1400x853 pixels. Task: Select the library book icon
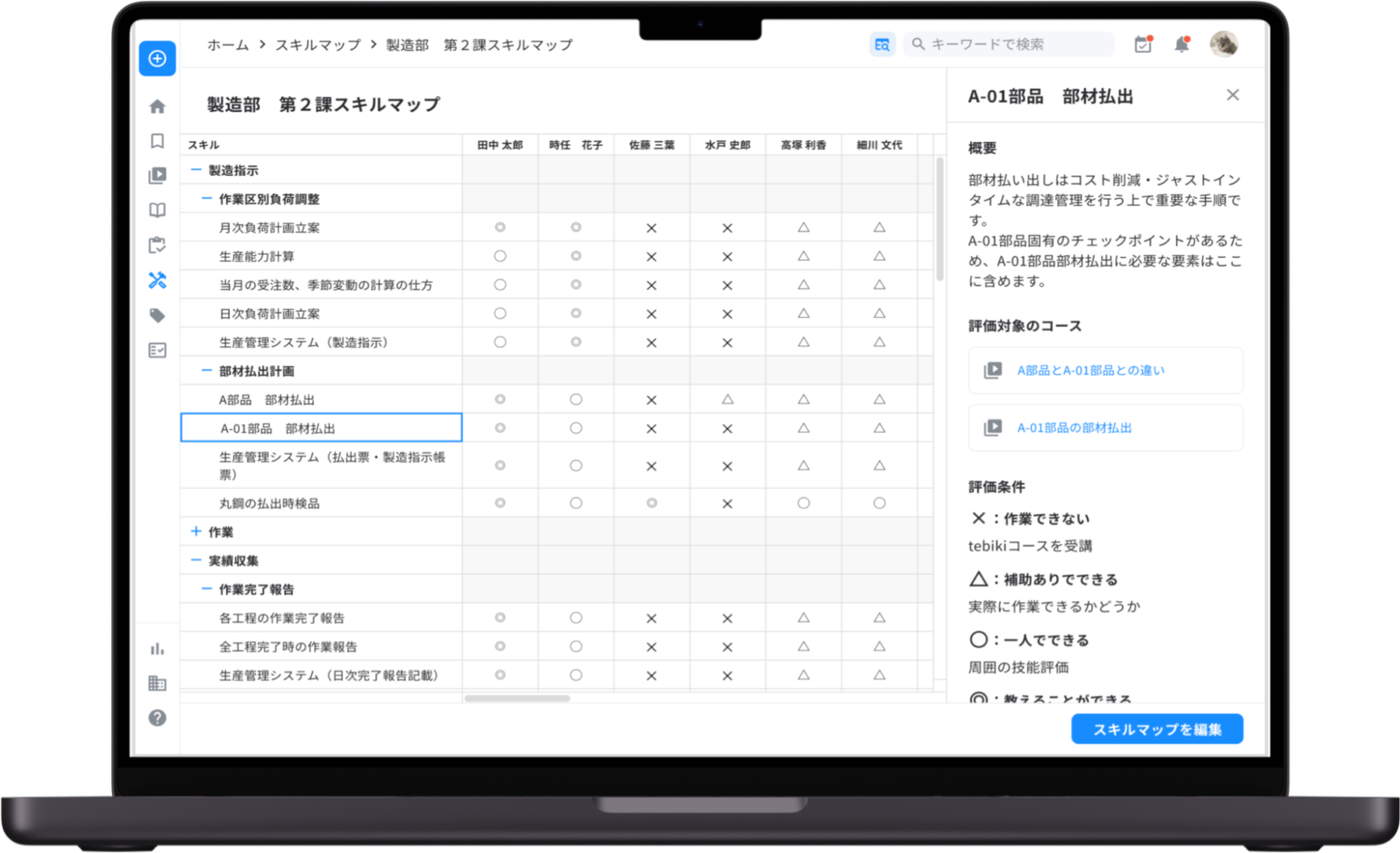tap(157, 210)
